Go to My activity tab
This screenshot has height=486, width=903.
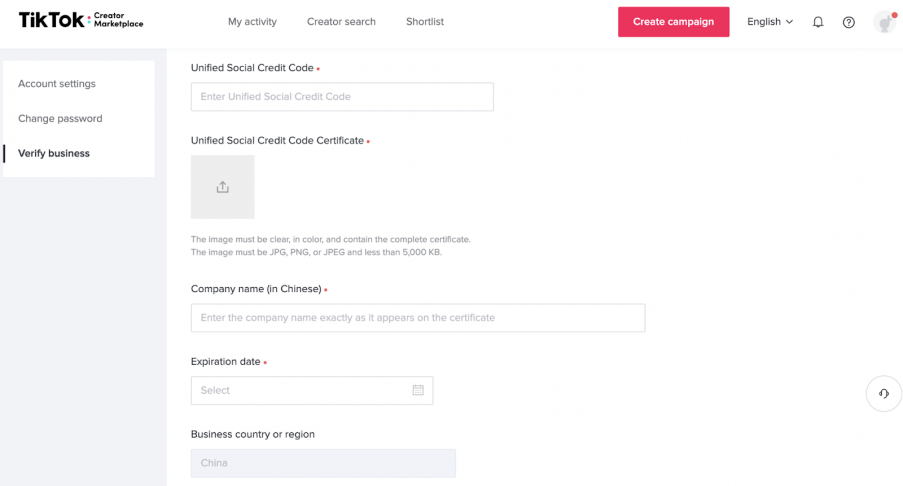(252, 22)
